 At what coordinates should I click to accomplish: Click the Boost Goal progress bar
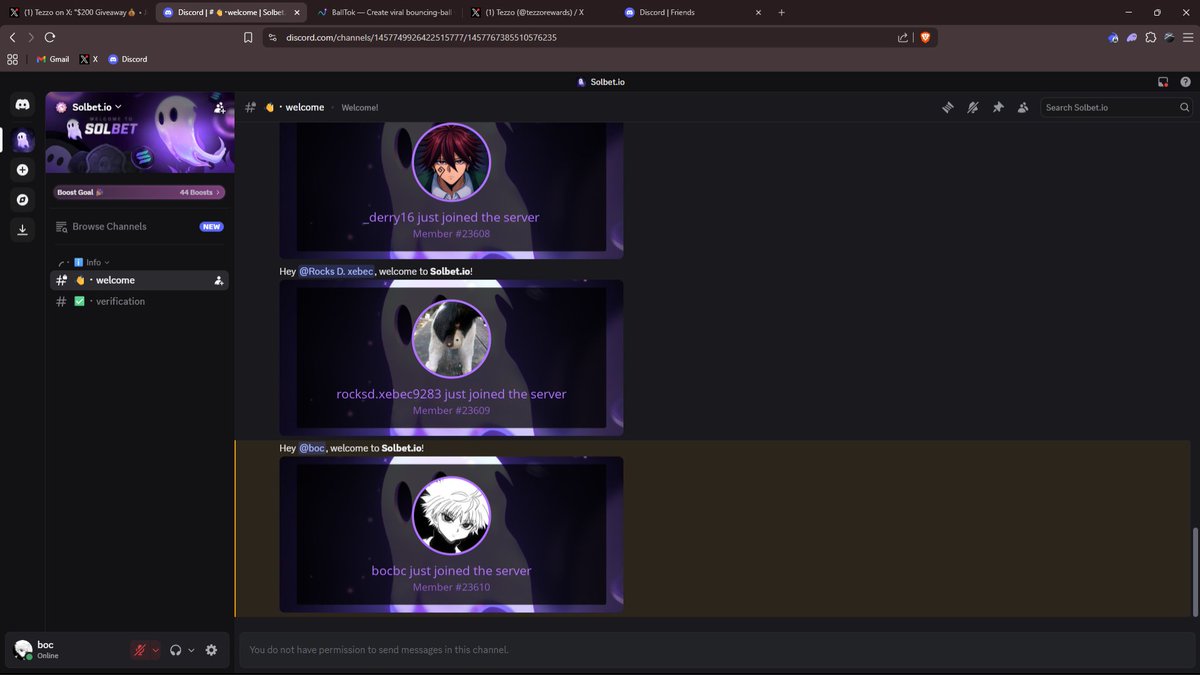click(140, 192)
